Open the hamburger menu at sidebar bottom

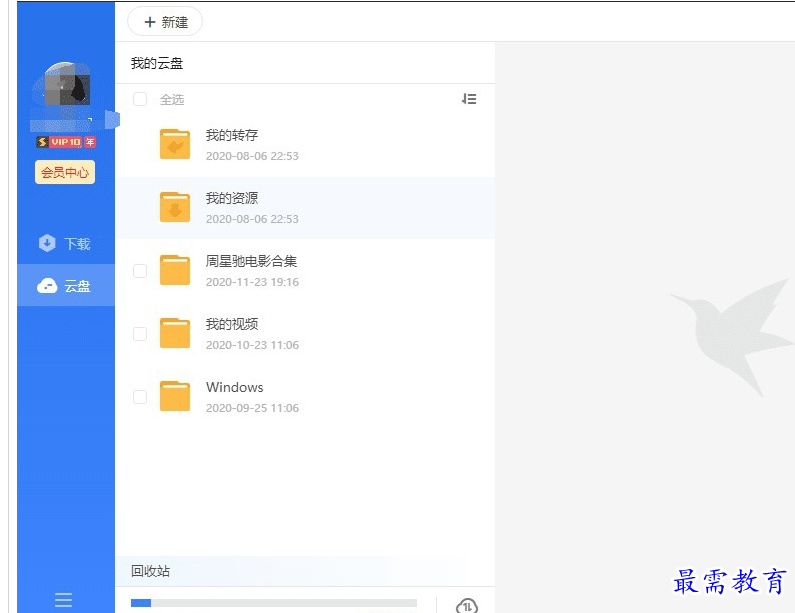63,600
